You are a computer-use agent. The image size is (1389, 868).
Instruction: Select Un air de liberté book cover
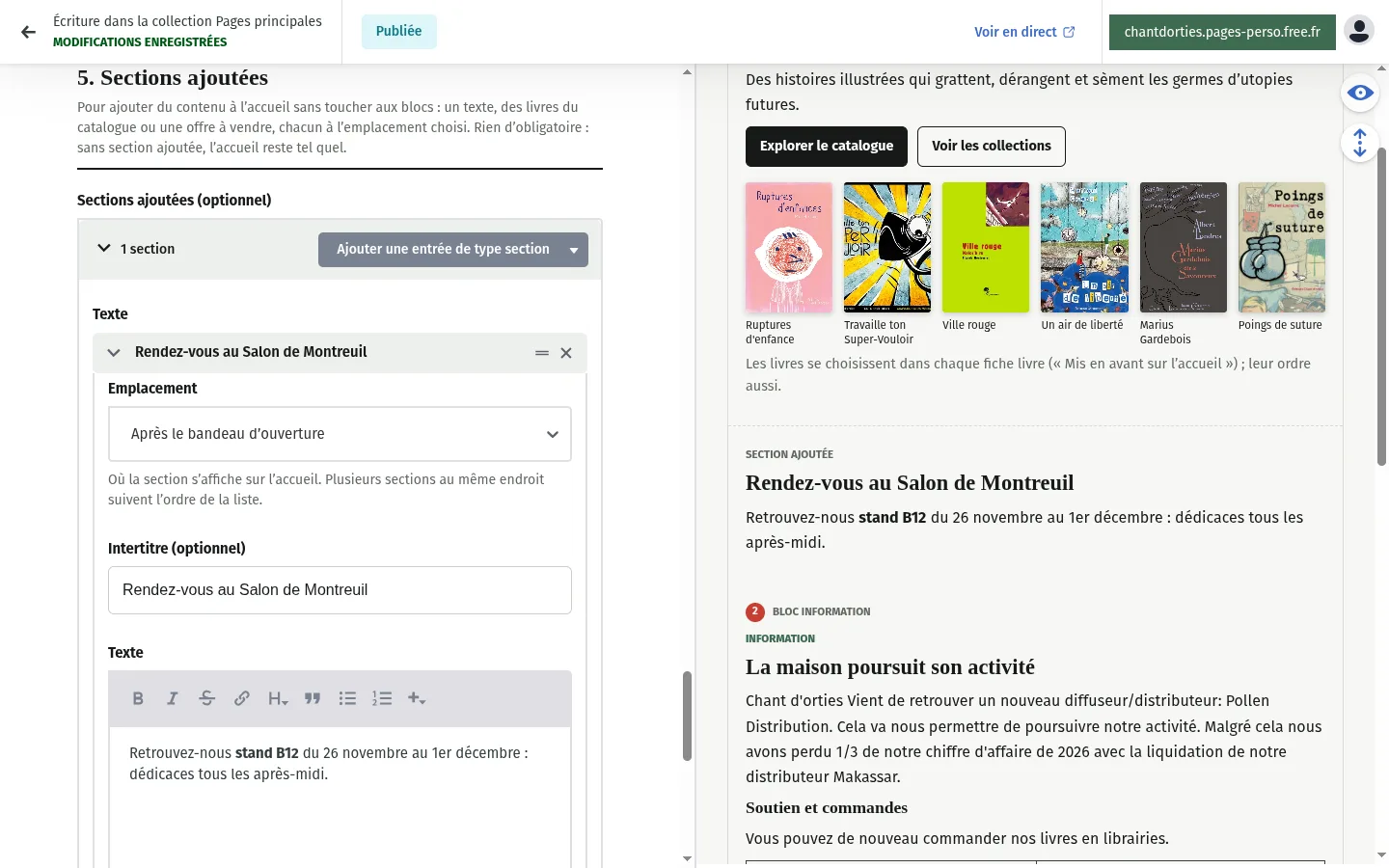click(x=1084, y=248)
